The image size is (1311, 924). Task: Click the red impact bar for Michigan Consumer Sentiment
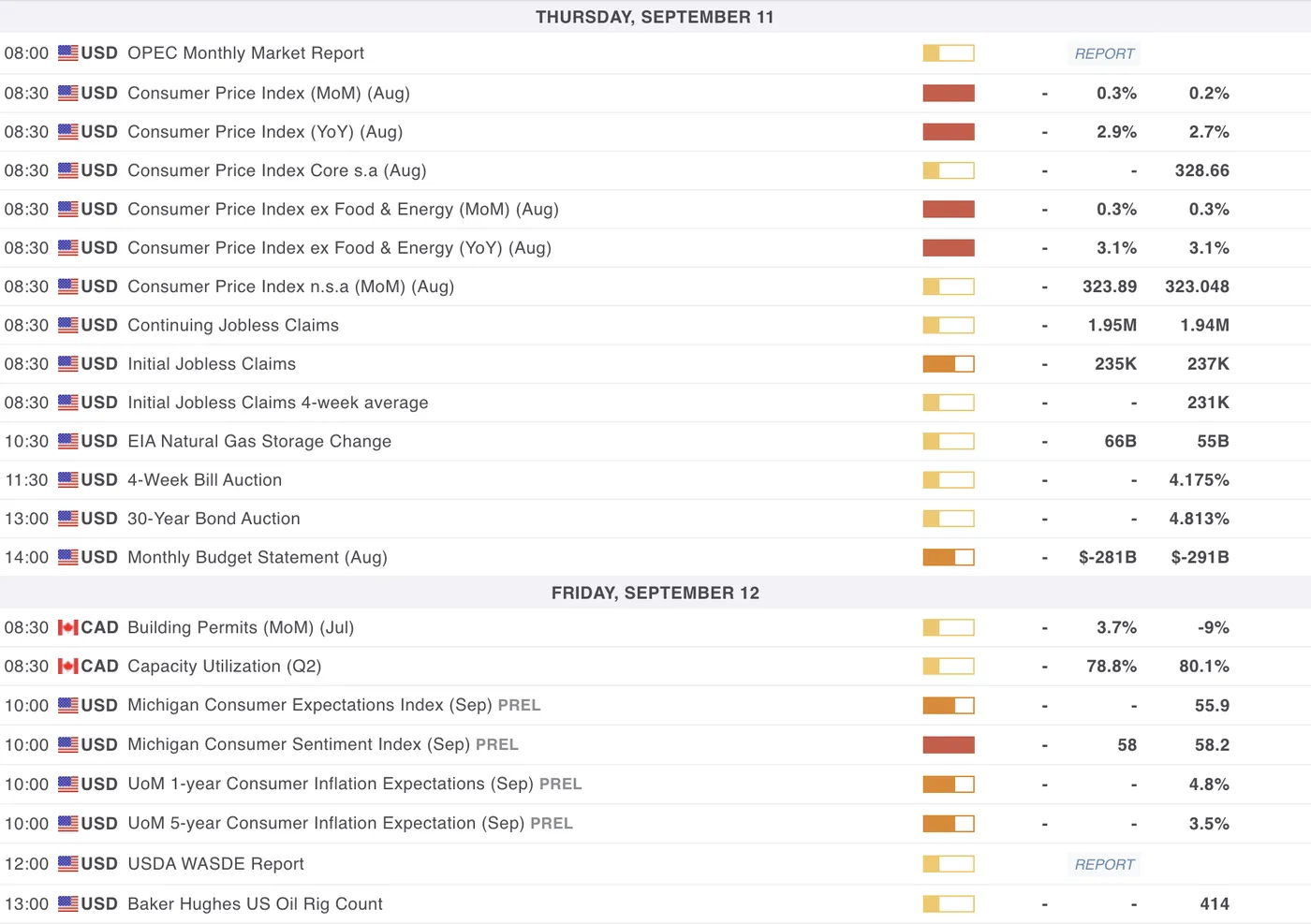948,745
